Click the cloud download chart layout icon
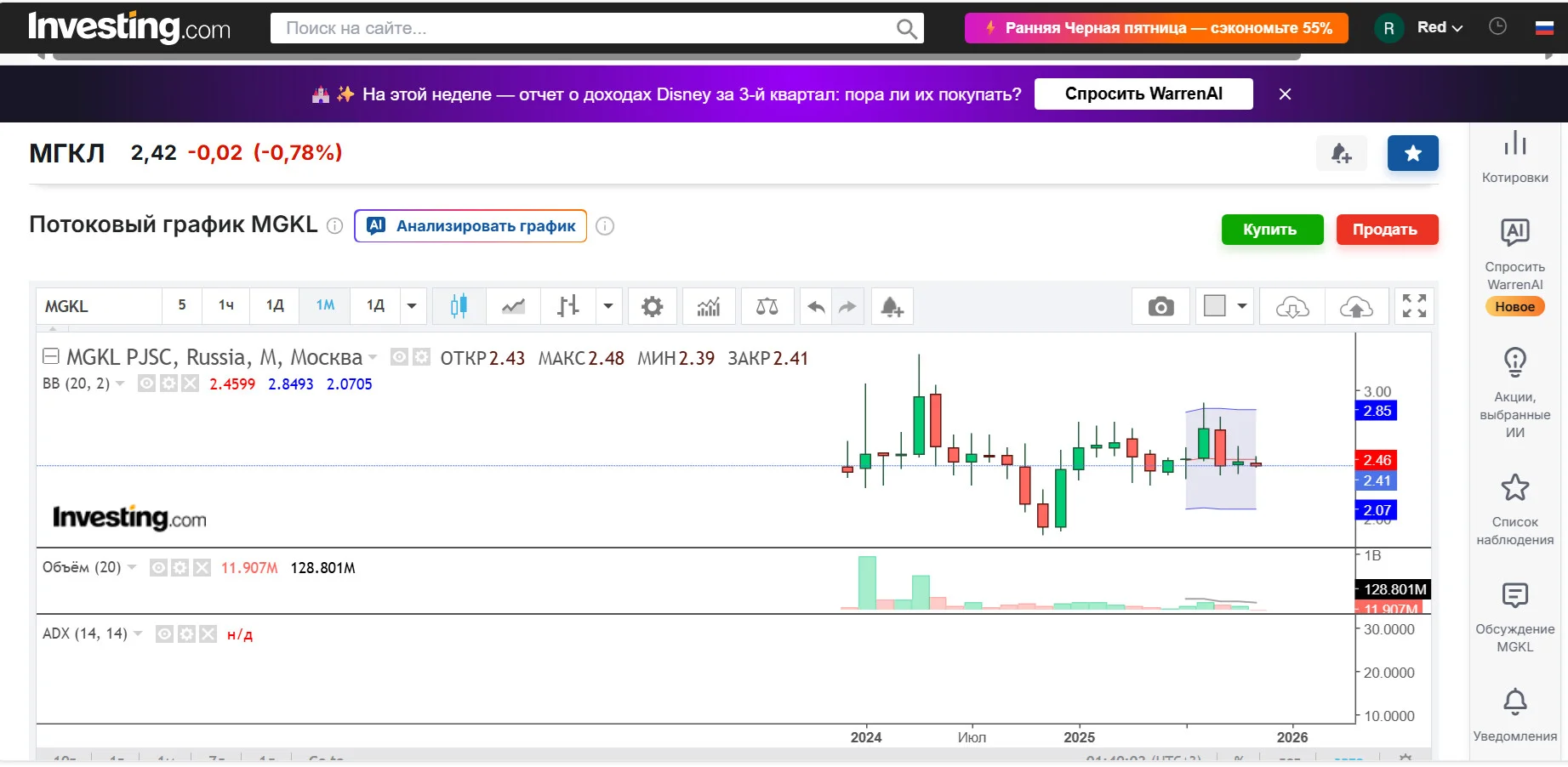This screenshot has width=1568, height=767. pyautogui.click(x=1292, y=306)
